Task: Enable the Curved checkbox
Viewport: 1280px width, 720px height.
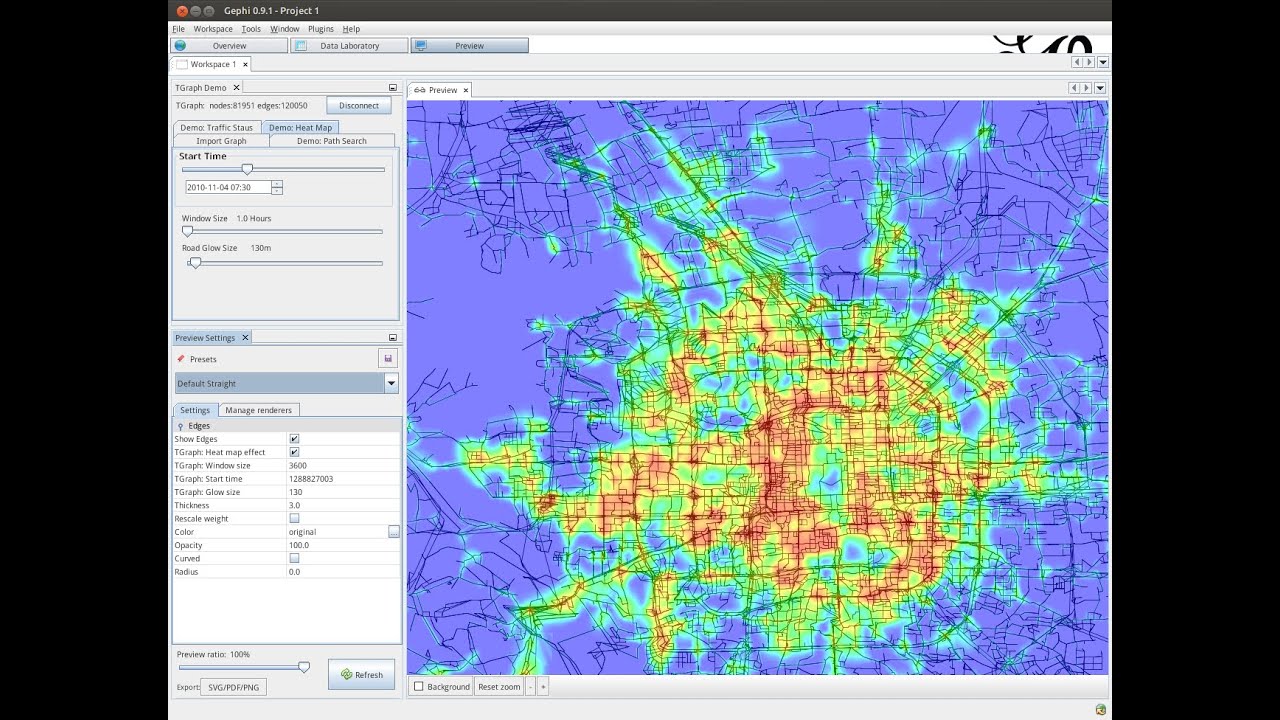Action: coord(294,558)
